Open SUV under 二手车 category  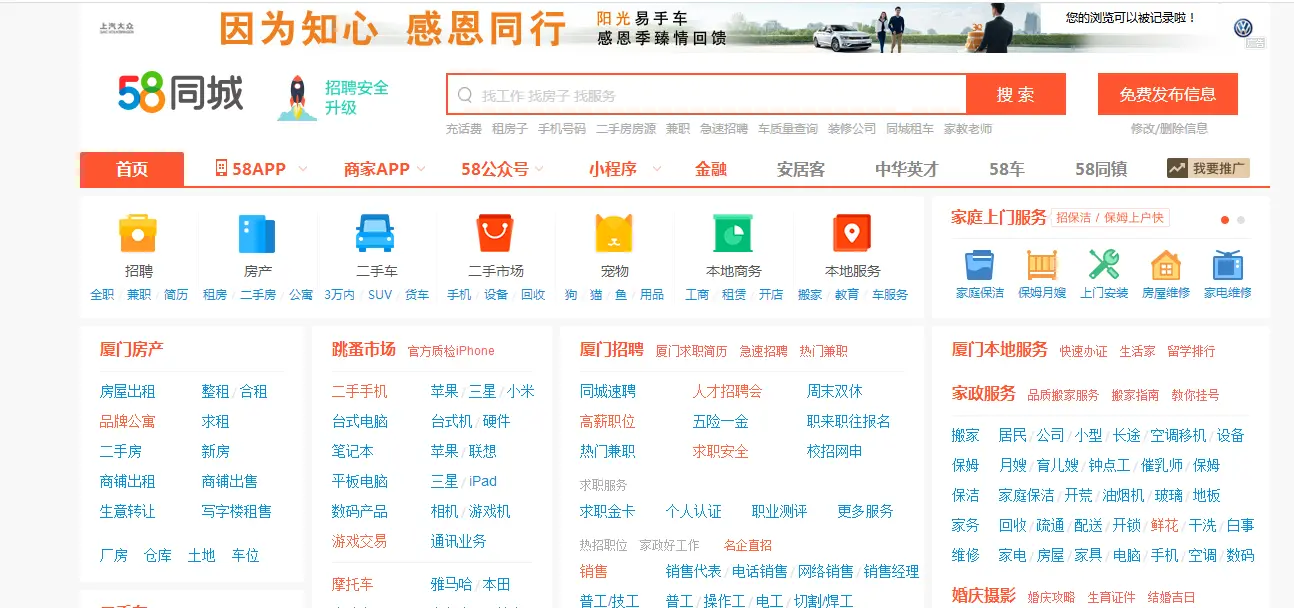[x=380, y=295]
